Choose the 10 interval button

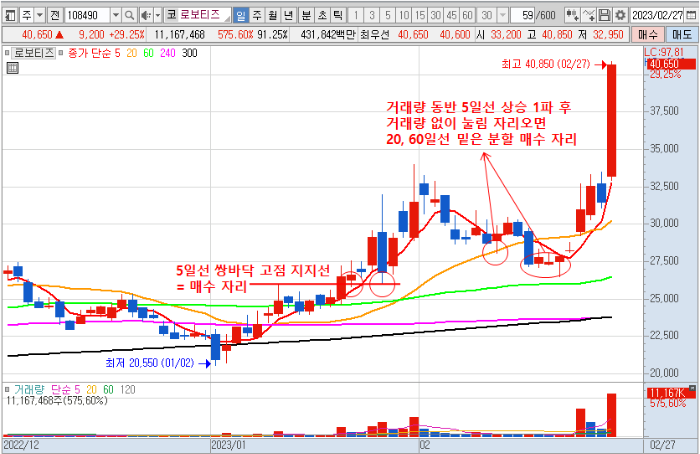pyautogui.click(x=404, y=16)
